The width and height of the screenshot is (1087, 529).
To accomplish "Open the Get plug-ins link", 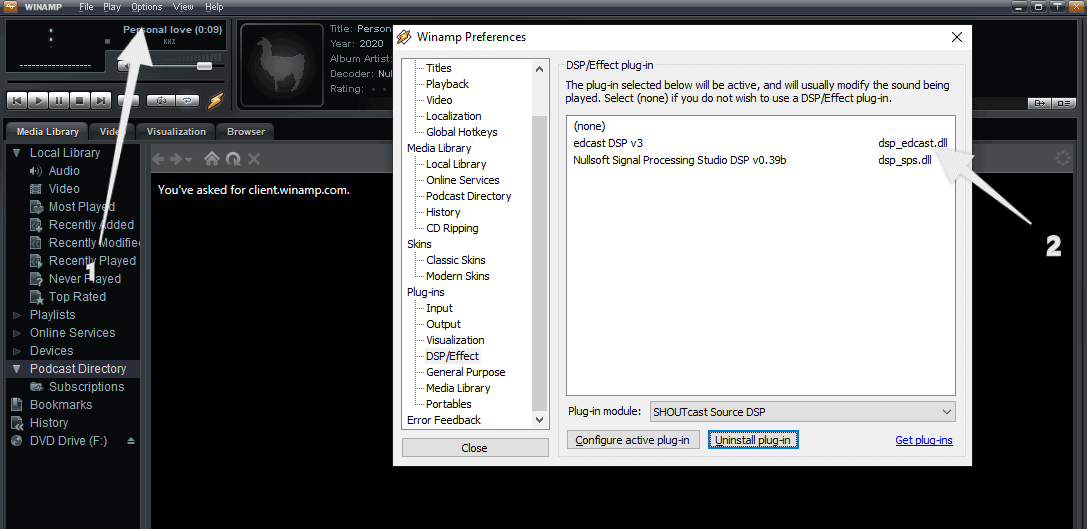I will pyautogui.click(x=924, y=440).
